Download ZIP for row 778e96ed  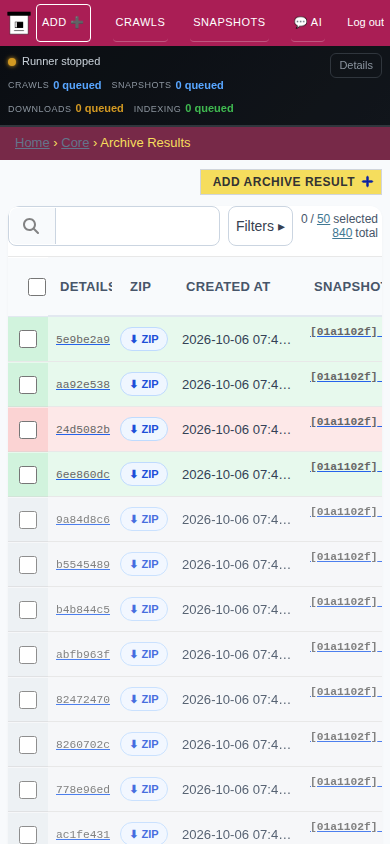click(x=144, y=790)
